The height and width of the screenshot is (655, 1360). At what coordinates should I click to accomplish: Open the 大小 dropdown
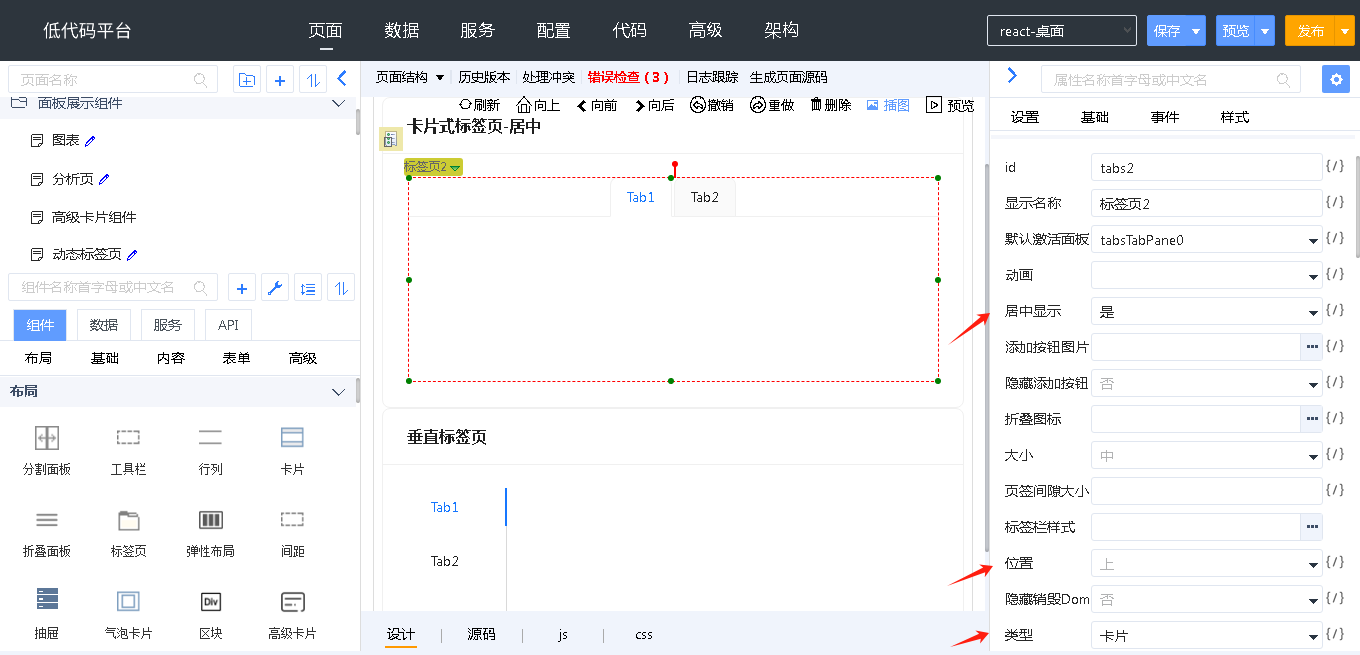coord(1207,455)
